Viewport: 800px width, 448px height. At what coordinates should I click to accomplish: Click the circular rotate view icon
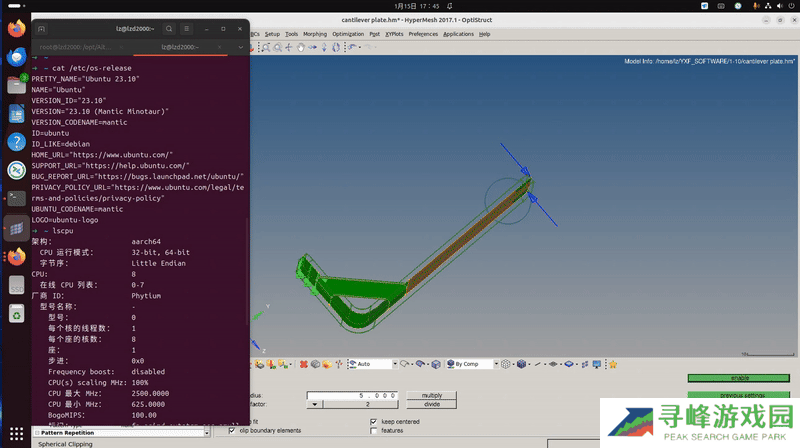[336, 47]
